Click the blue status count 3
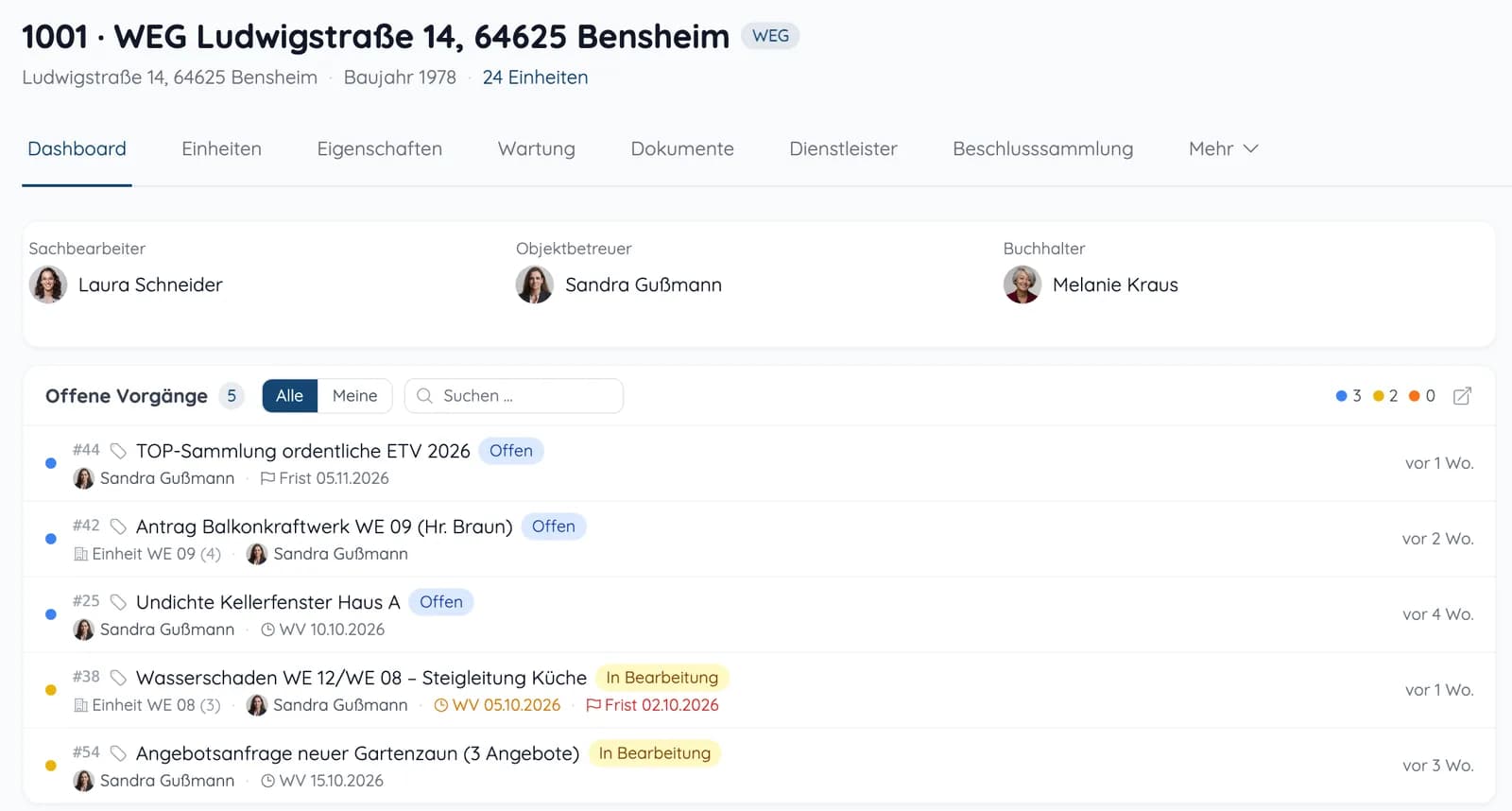 tap(1349, 396)
